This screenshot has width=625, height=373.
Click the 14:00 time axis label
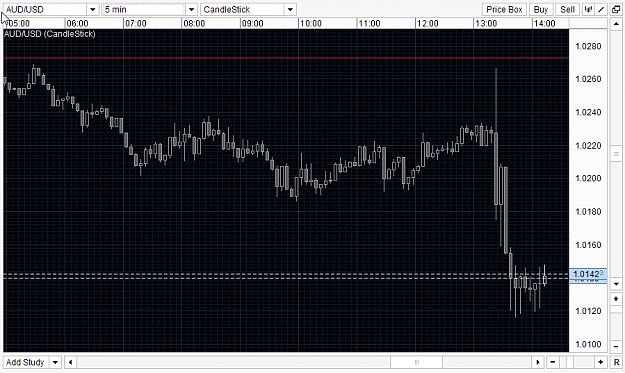click(544, 24)
